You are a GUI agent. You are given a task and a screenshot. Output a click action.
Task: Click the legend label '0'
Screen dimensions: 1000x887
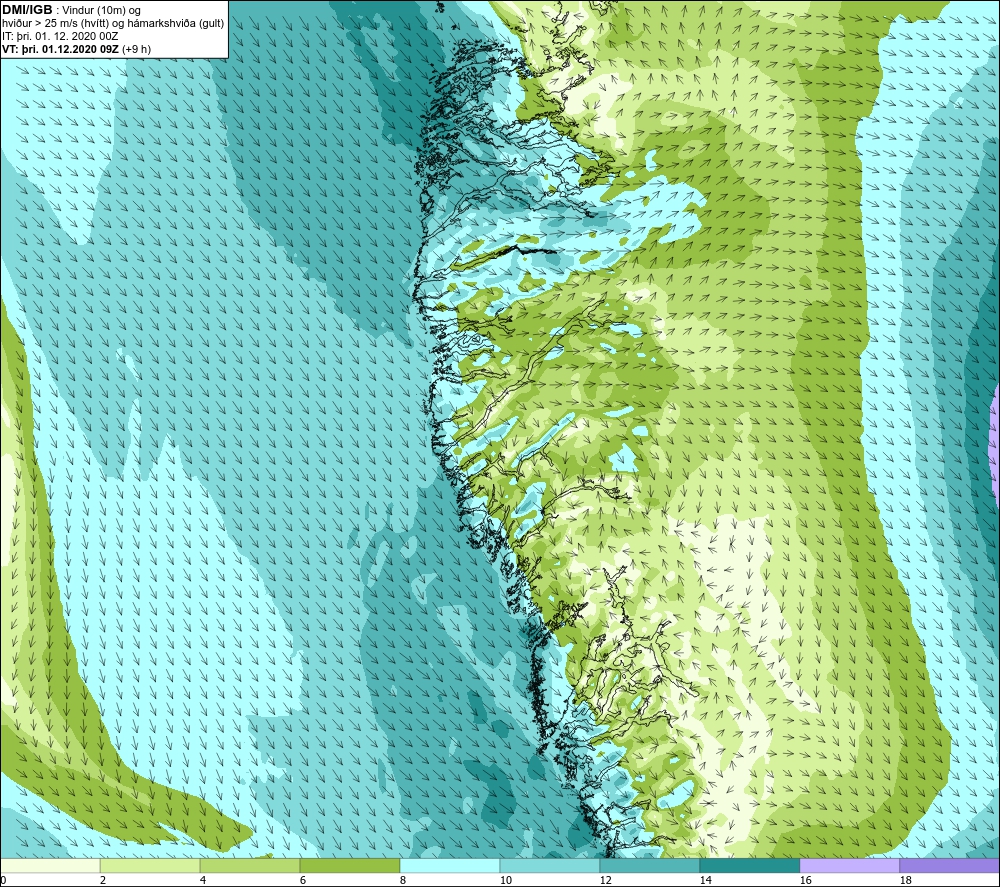(3, 880)
